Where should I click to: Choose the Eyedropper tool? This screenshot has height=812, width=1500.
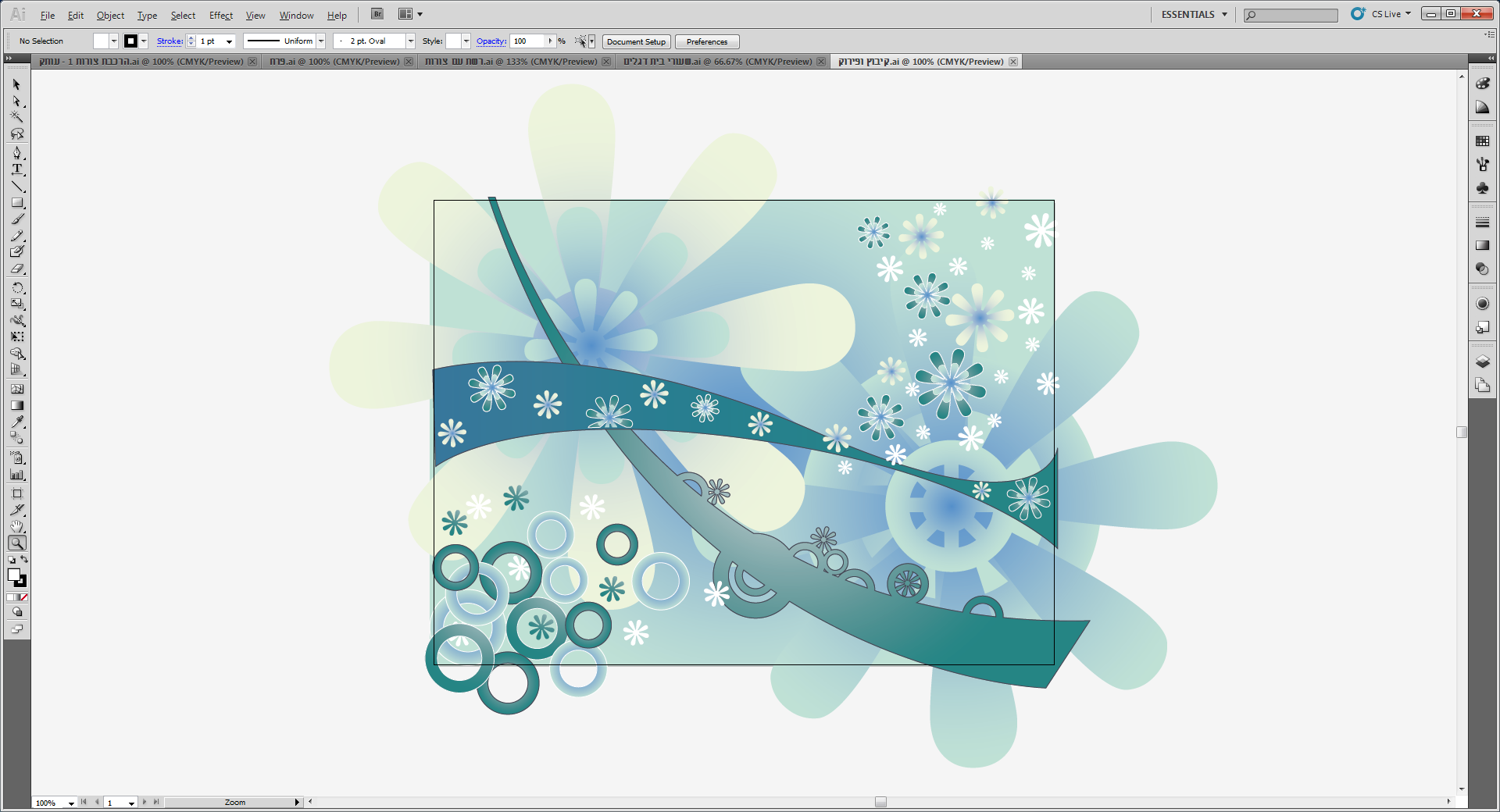[17, 422]
